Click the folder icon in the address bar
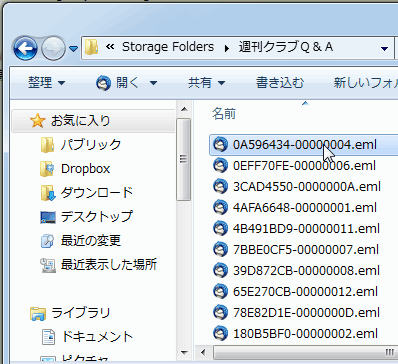Viewport: 398px width, 364px height. [91, 47]
